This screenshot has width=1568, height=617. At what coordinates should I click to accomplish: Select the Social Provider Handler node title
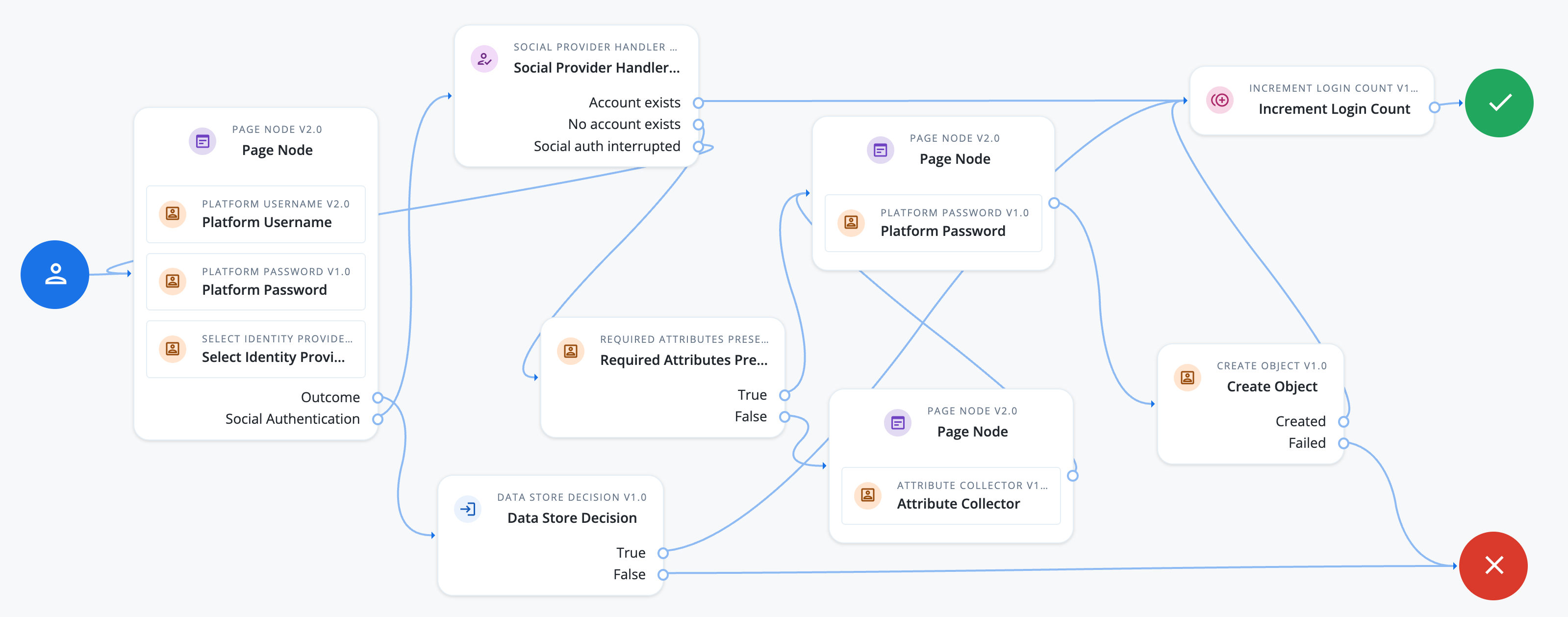pyautogui.click(x=597, y=68)
